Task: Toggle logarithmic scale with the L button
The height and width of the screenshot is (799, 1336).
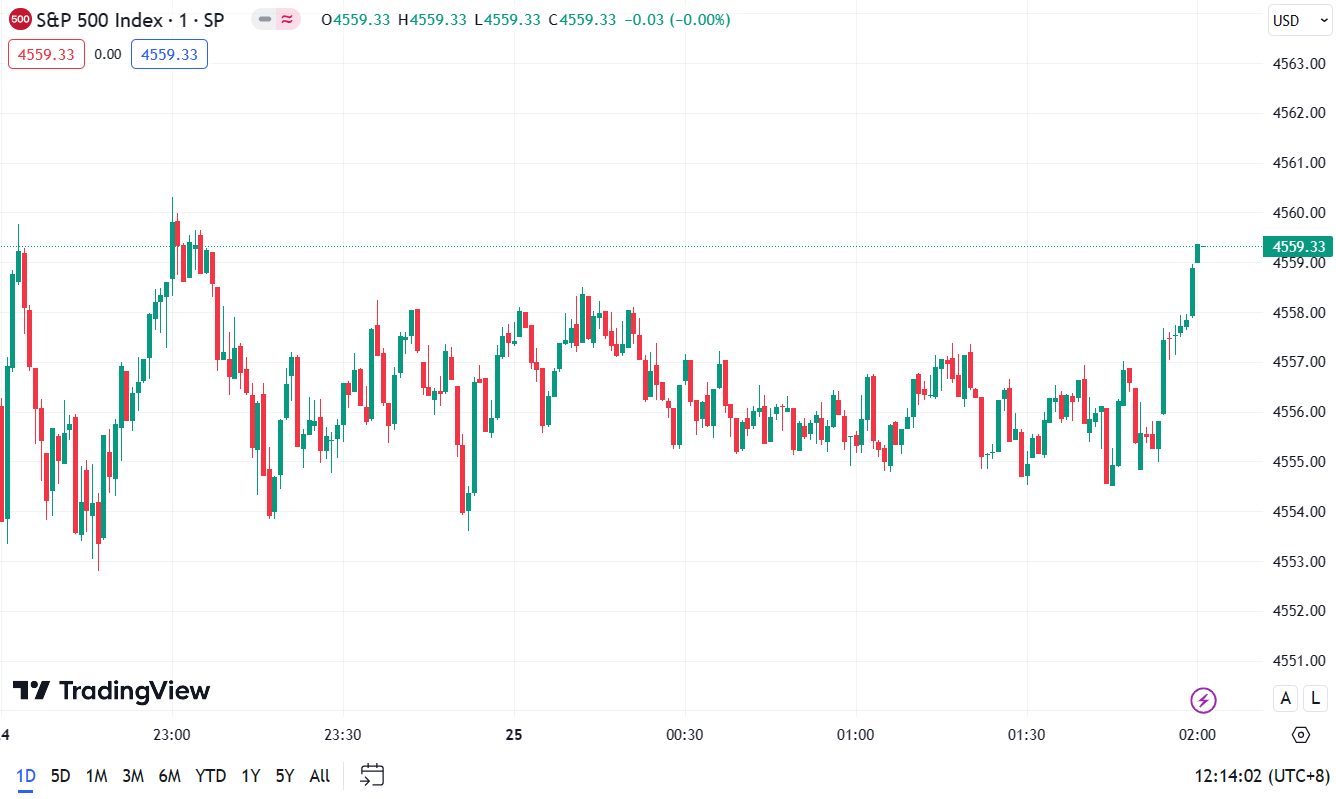Action: 1315,697
